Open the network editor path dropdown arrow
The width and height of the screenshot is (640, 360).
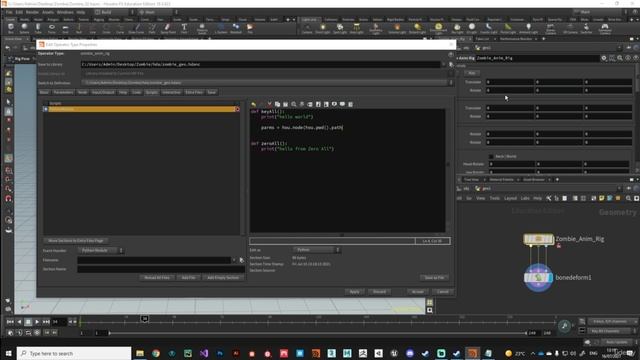tap(620, 189)
